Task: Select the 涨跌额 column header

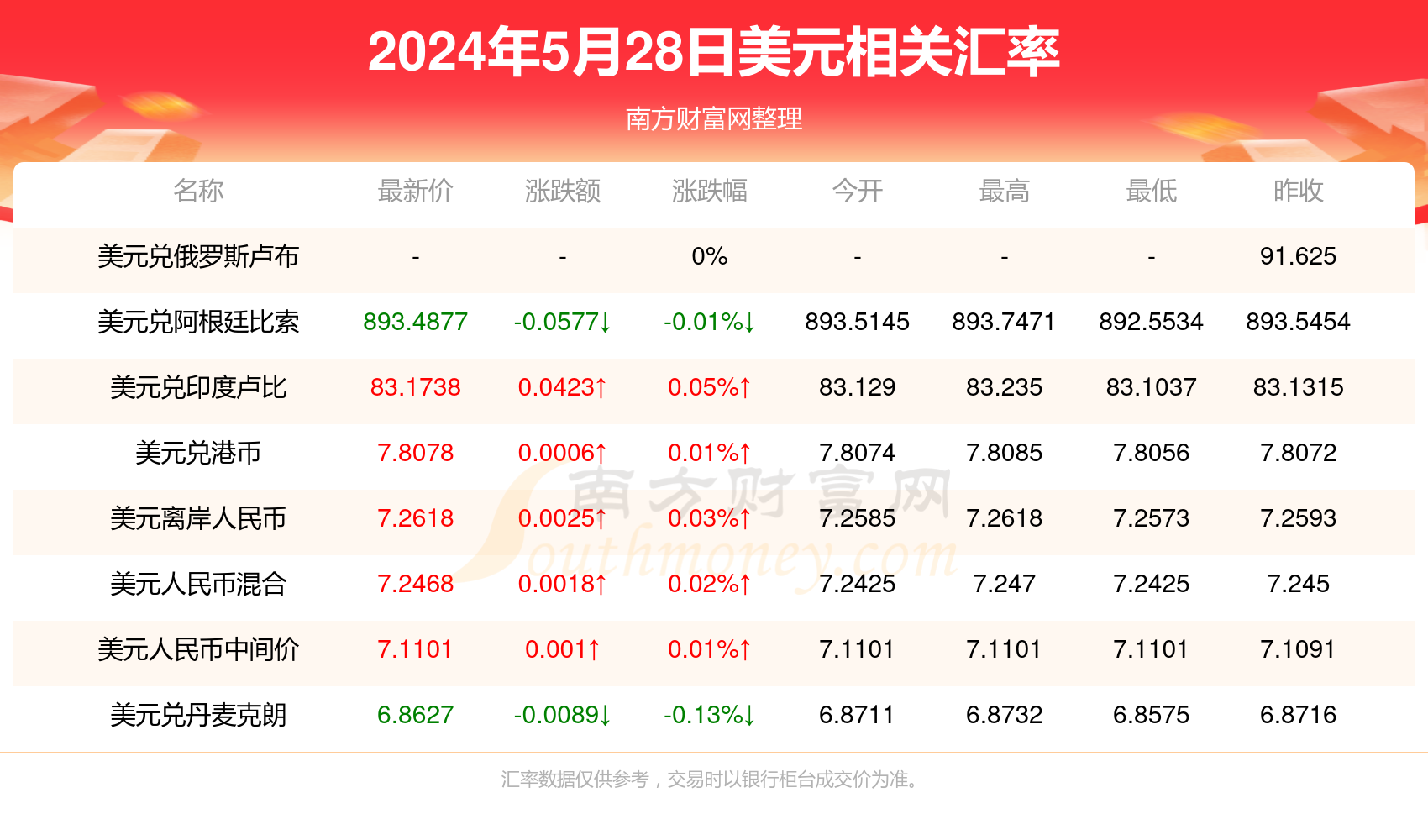Action: click(x=563, y=191)
